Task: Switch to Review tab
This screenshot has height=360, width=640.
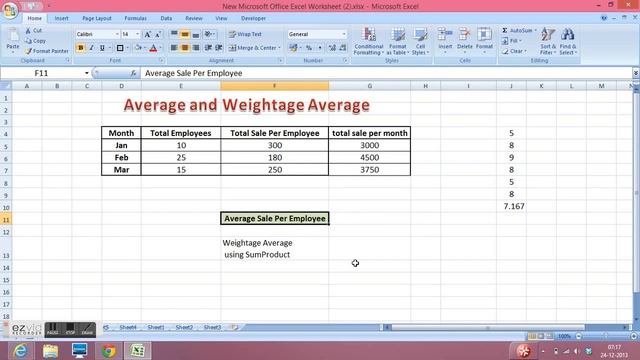Action: [193, 18]
